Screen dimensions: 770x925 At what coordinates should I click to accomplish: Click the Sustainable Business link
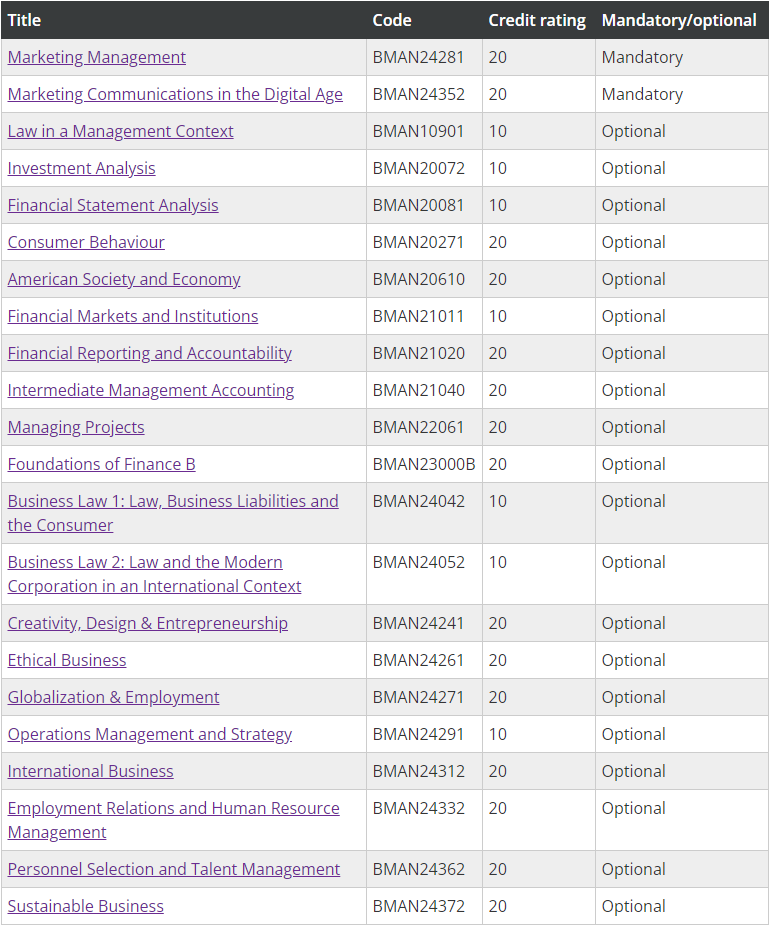86,907
